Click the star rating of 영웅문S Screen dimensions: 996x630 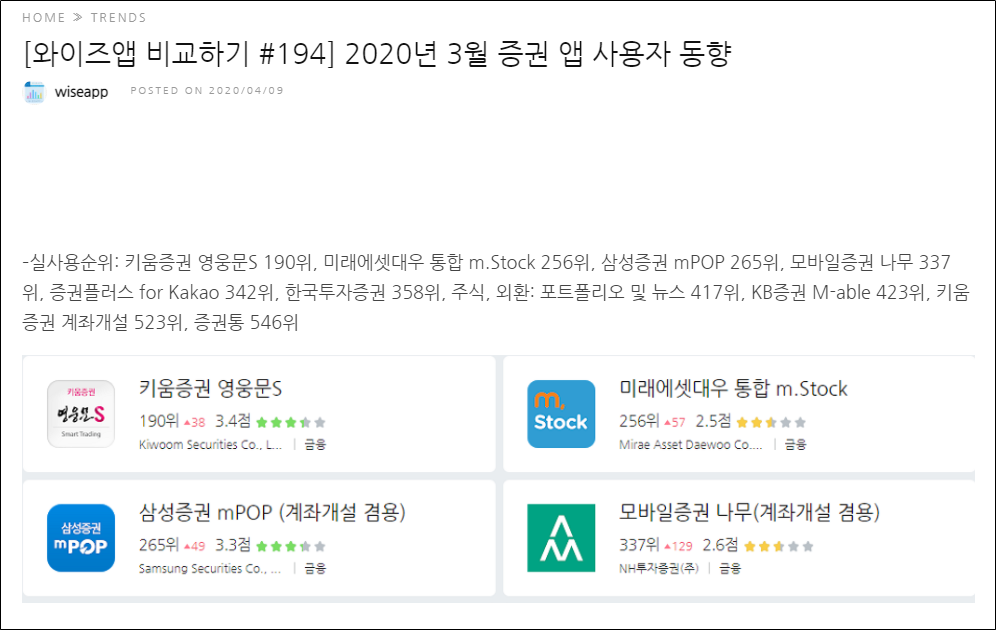[x=290, y=422]
